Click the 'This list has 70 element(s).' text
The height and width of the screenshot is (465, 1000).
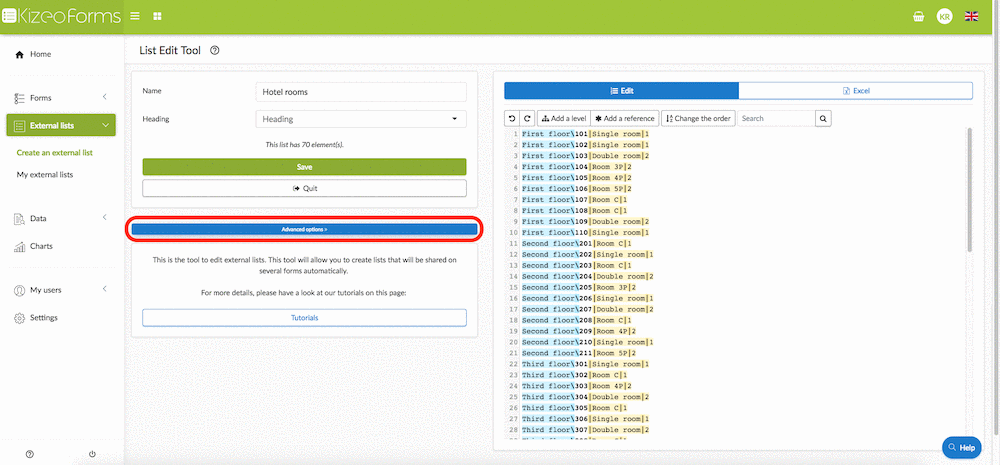[304, 145]
